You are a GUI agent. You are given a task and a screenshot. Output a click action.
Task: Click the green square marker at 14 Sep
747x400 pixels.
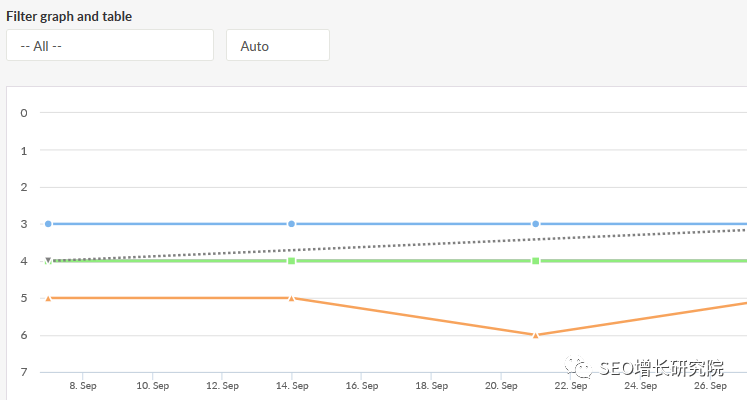pyautogui.click(x=291, y=261)
